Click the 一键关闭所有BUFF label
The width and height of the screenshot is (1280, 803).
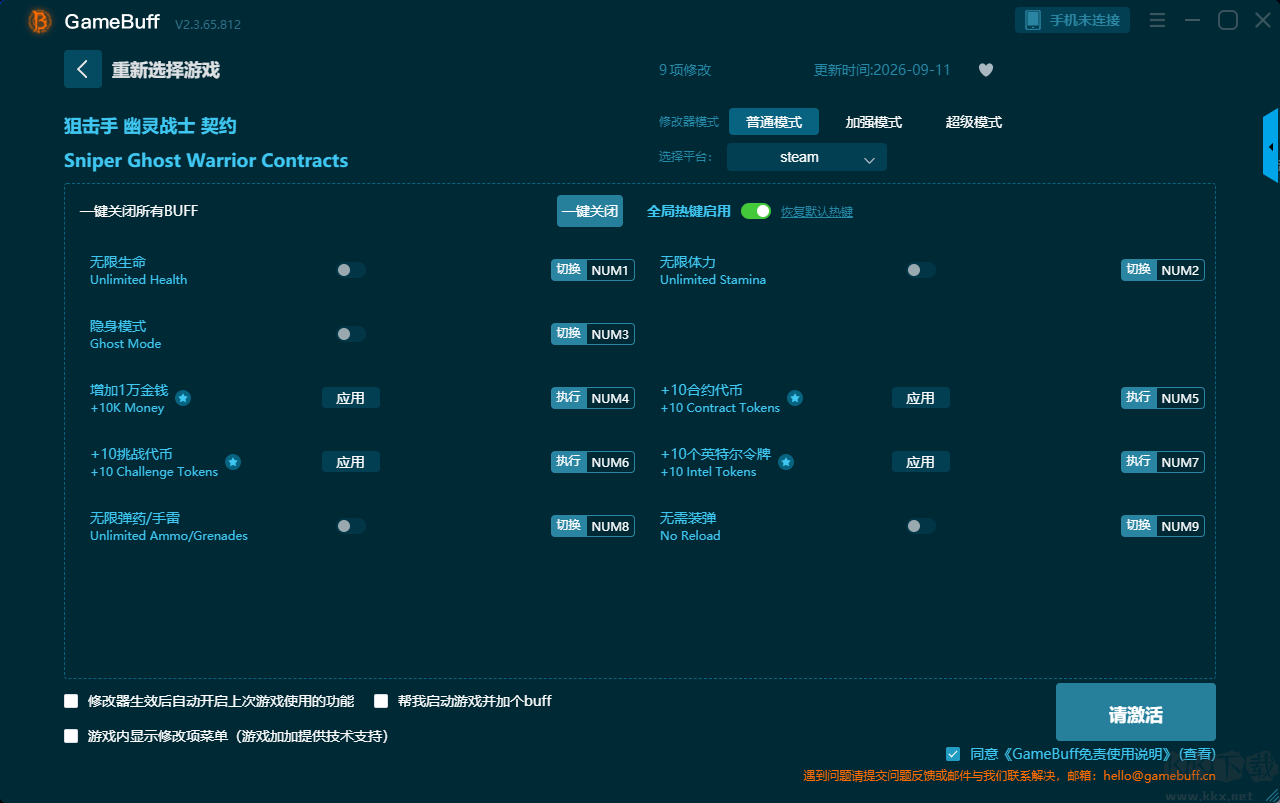point(139,211)
